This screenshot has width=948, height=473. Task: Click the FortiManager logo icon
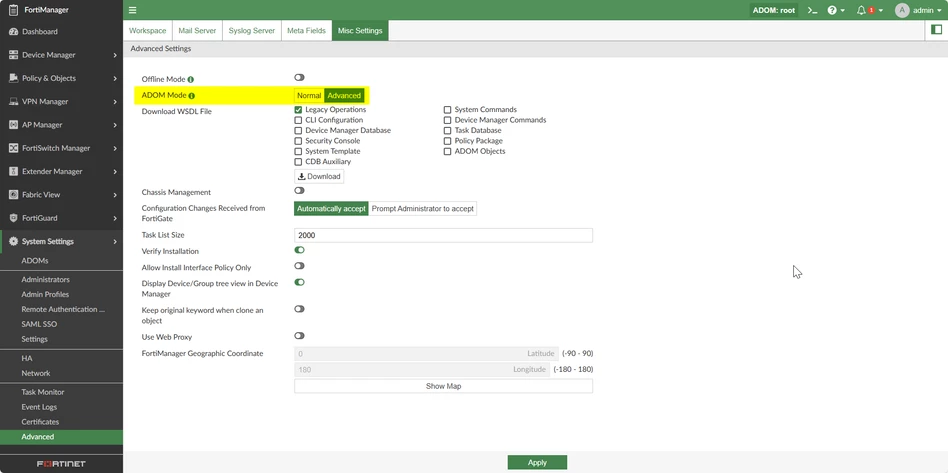tap(13, 10)
